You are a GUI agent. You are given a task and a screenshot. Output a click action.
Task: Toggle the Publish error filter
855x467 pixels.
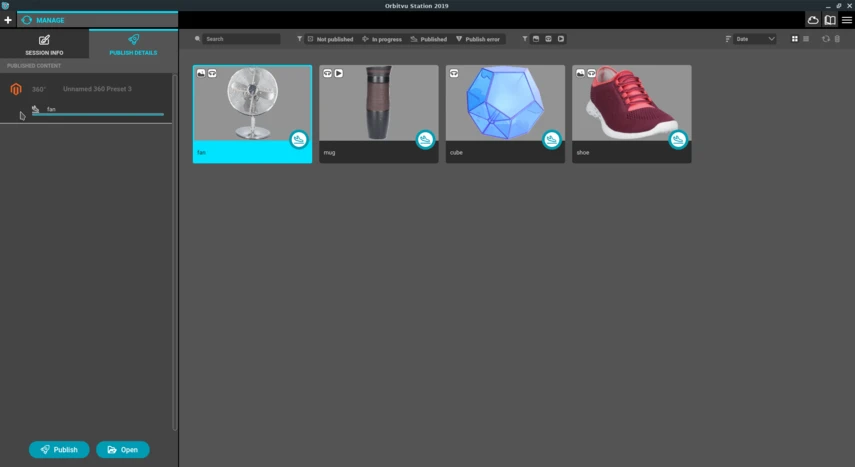[x=478, y=39]
